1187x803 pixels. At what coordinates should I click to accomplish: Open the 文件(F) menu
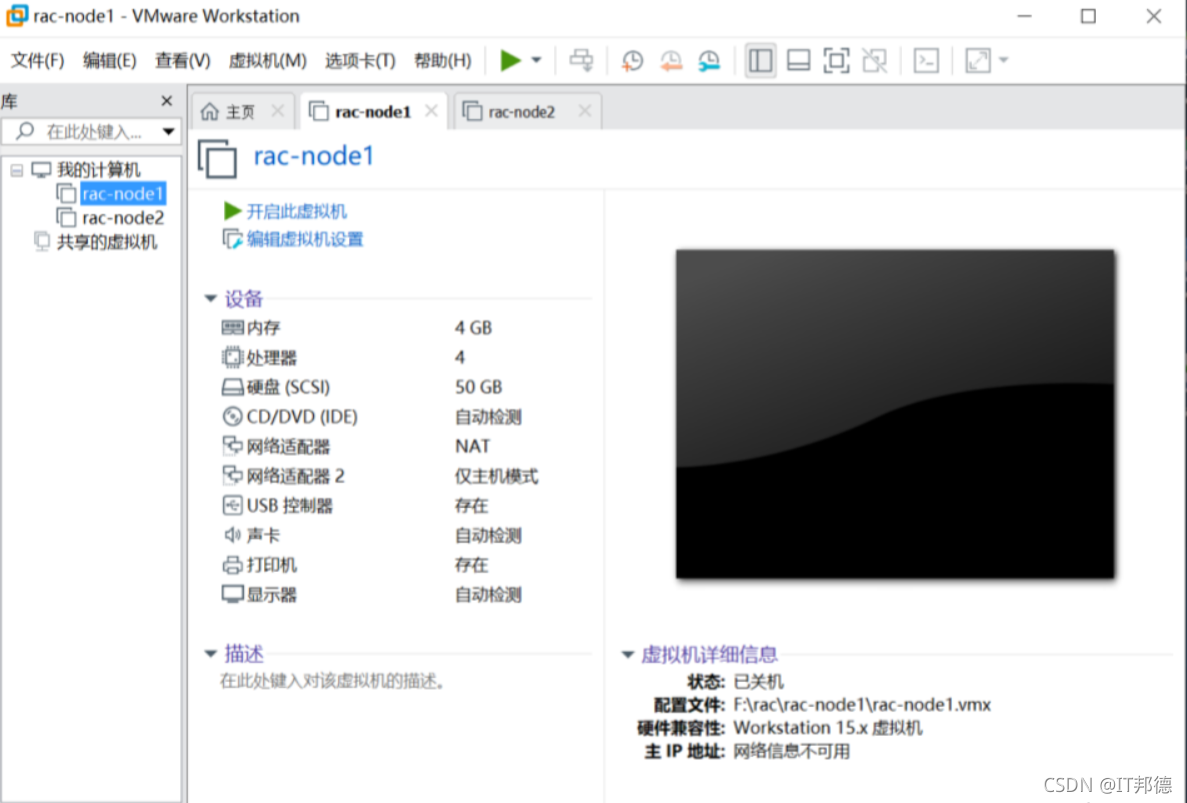[37, 61]
